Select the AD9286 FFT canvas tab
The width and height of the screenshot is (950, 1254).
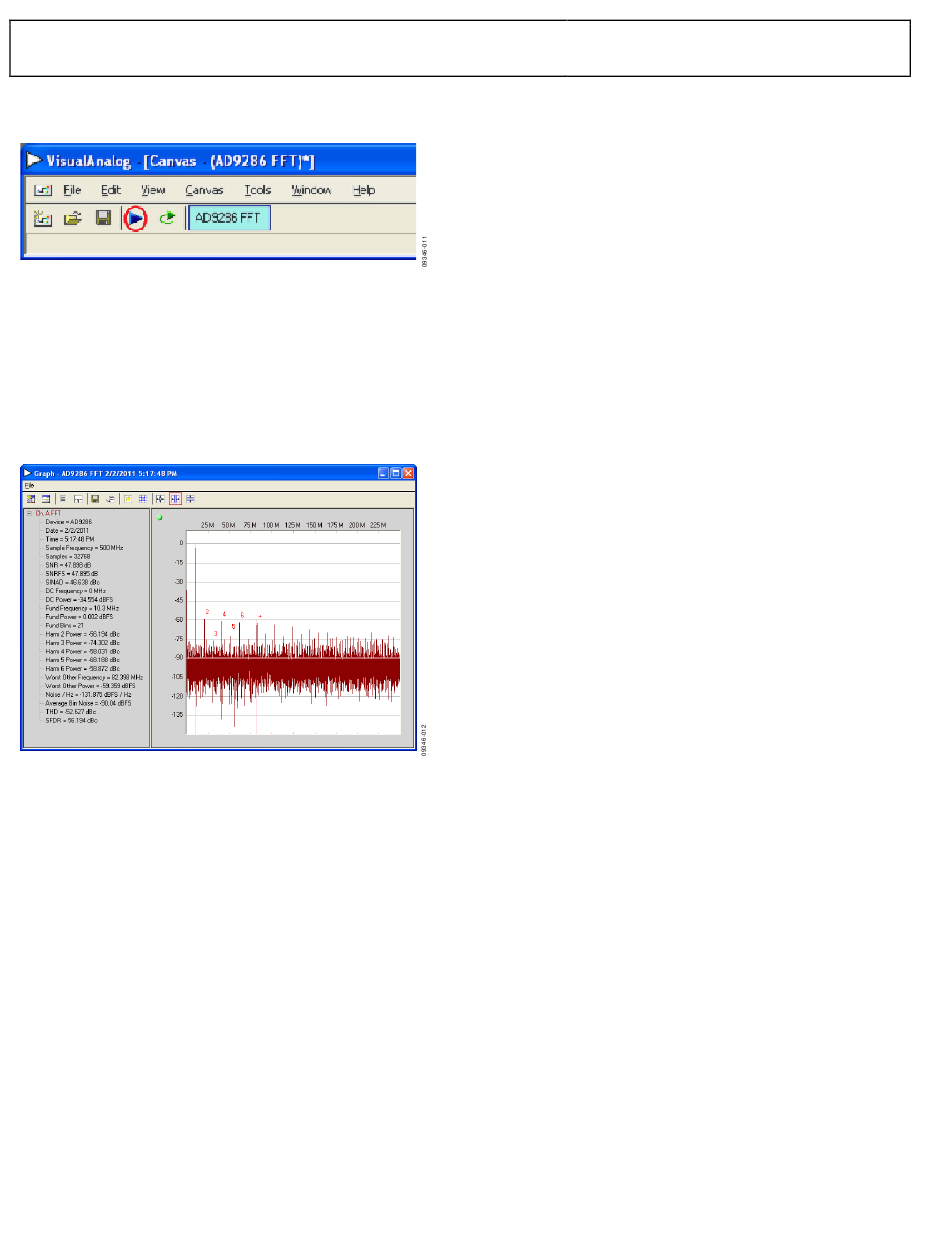pyautogui.click(x=229, y=217)
